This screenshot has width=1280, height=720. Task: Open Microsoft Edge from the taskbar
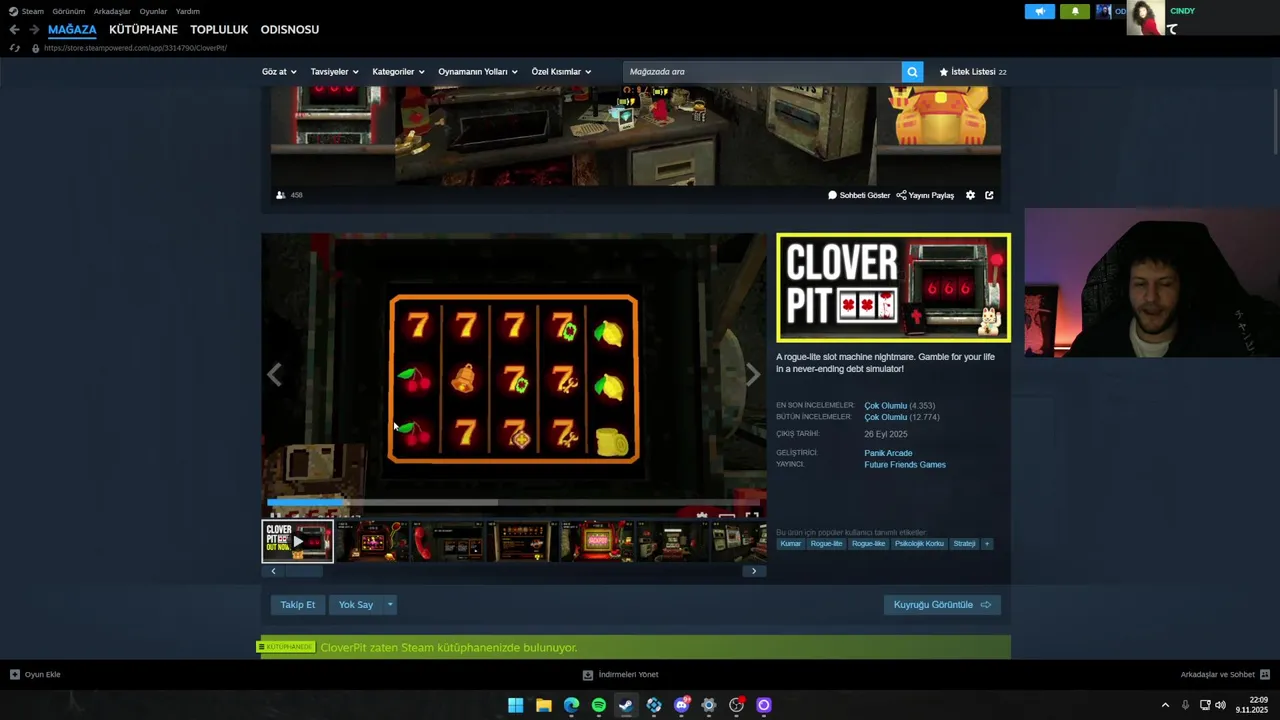pos(571,705)
